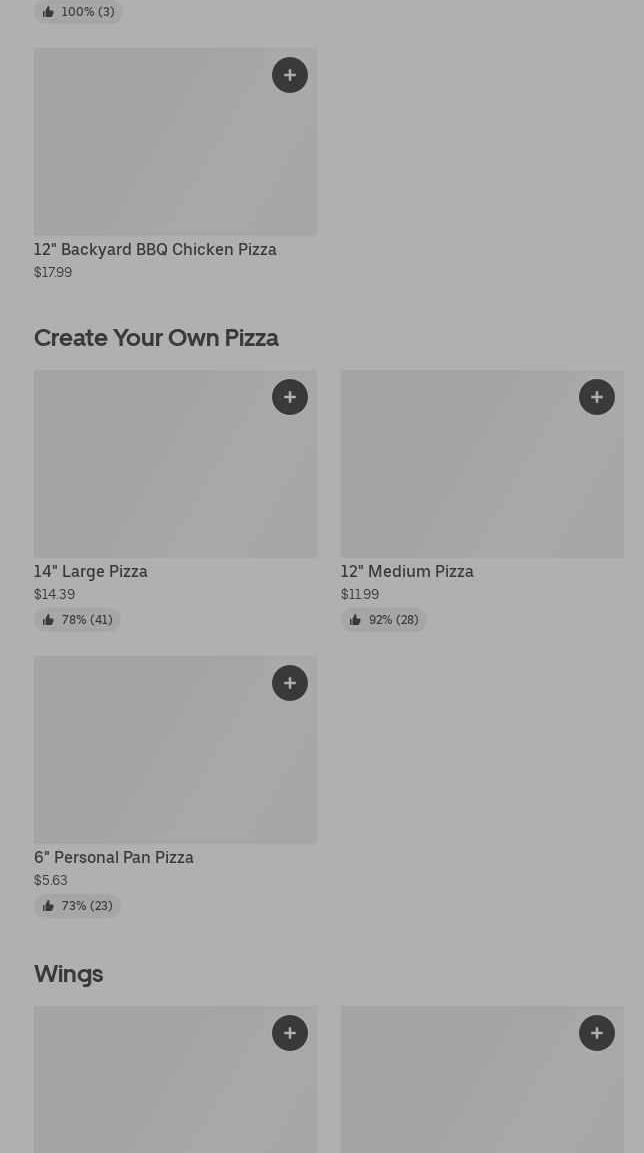
Task: Click thumbs-up icon beside 78% (41) rating
Action: click(x=48, y=620)
